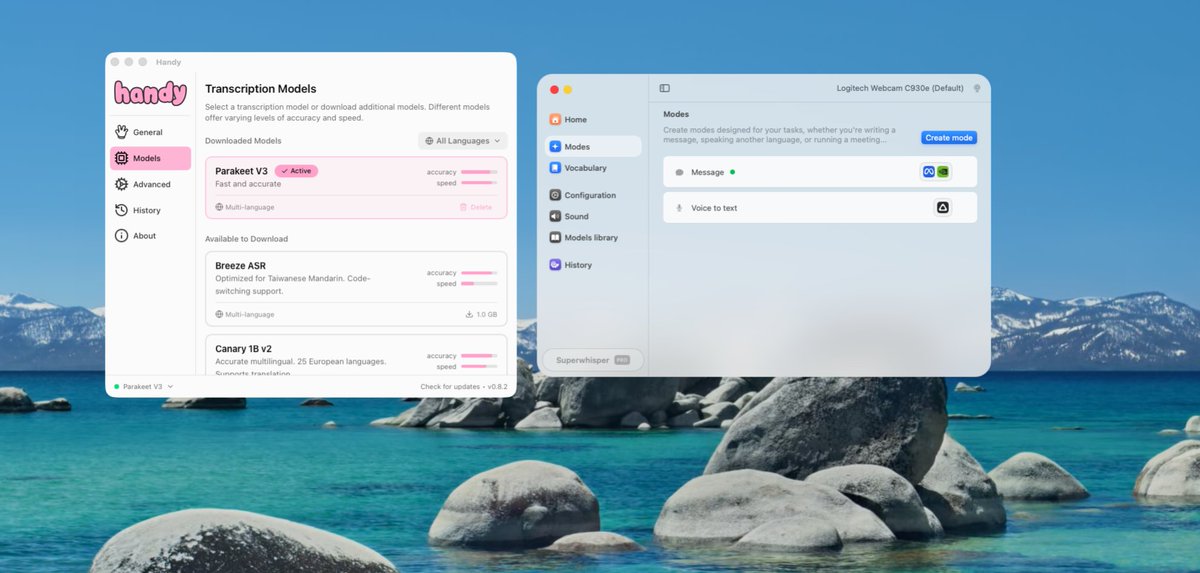
Task: Click the Active badge on Parakeet V3
Action: click(x=296, y=171)
